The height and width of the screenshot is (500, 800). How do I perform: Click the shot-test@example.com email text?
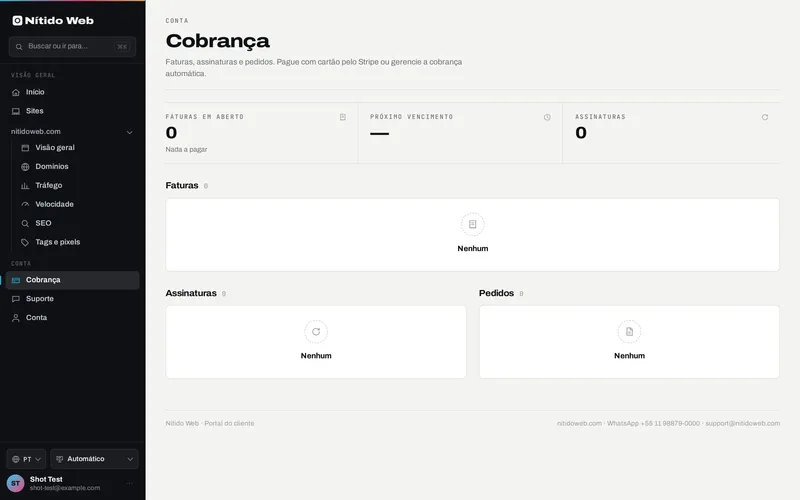(65, 488)
